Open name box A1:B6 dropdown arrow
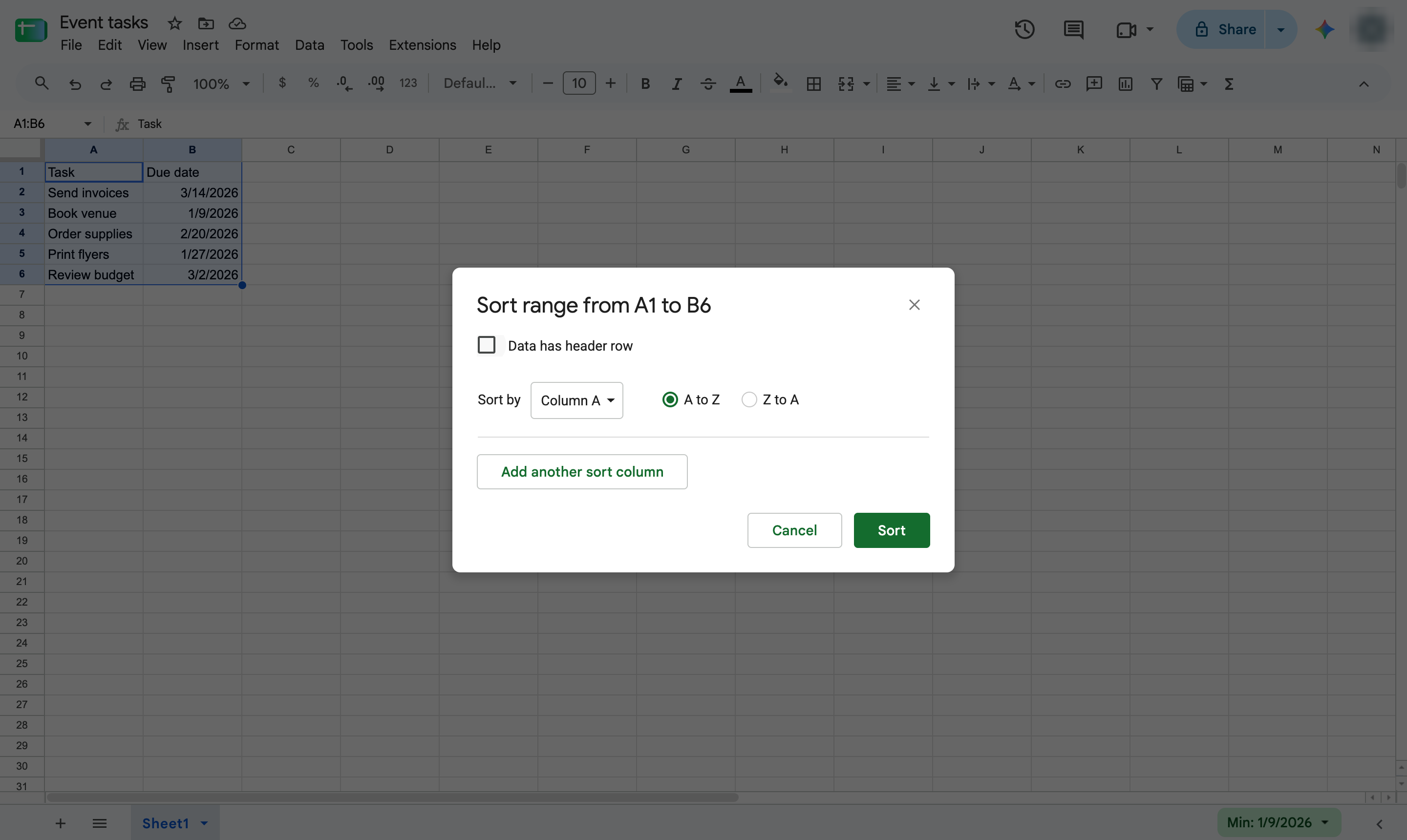The width and height of the screenshot is (1407, 840). 88,124
